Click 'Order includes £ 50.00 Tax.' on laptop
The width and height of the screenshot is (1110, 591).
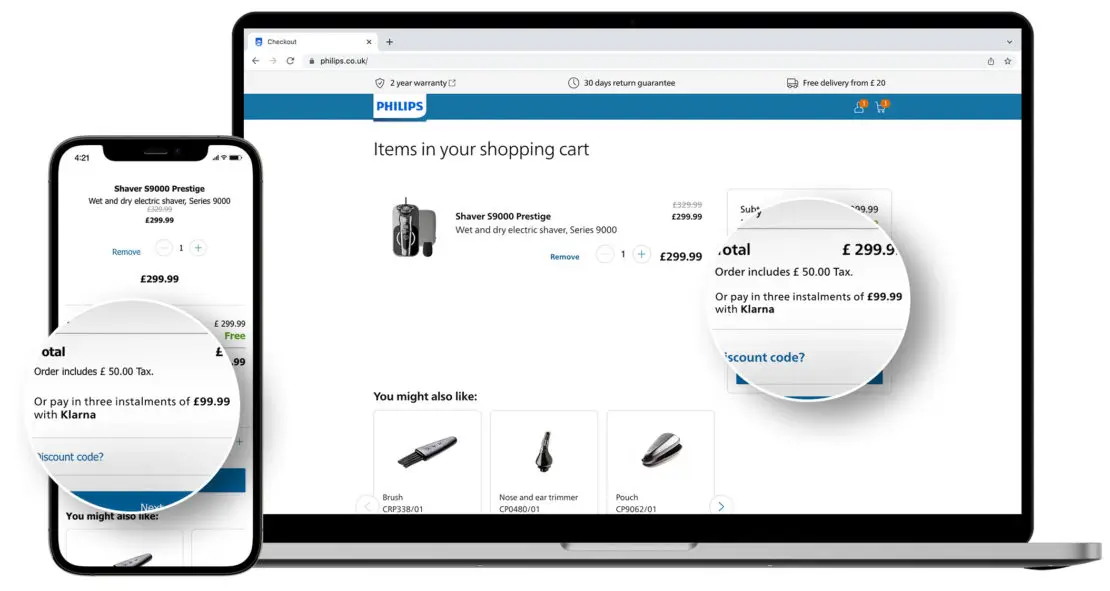coord(784,272)
